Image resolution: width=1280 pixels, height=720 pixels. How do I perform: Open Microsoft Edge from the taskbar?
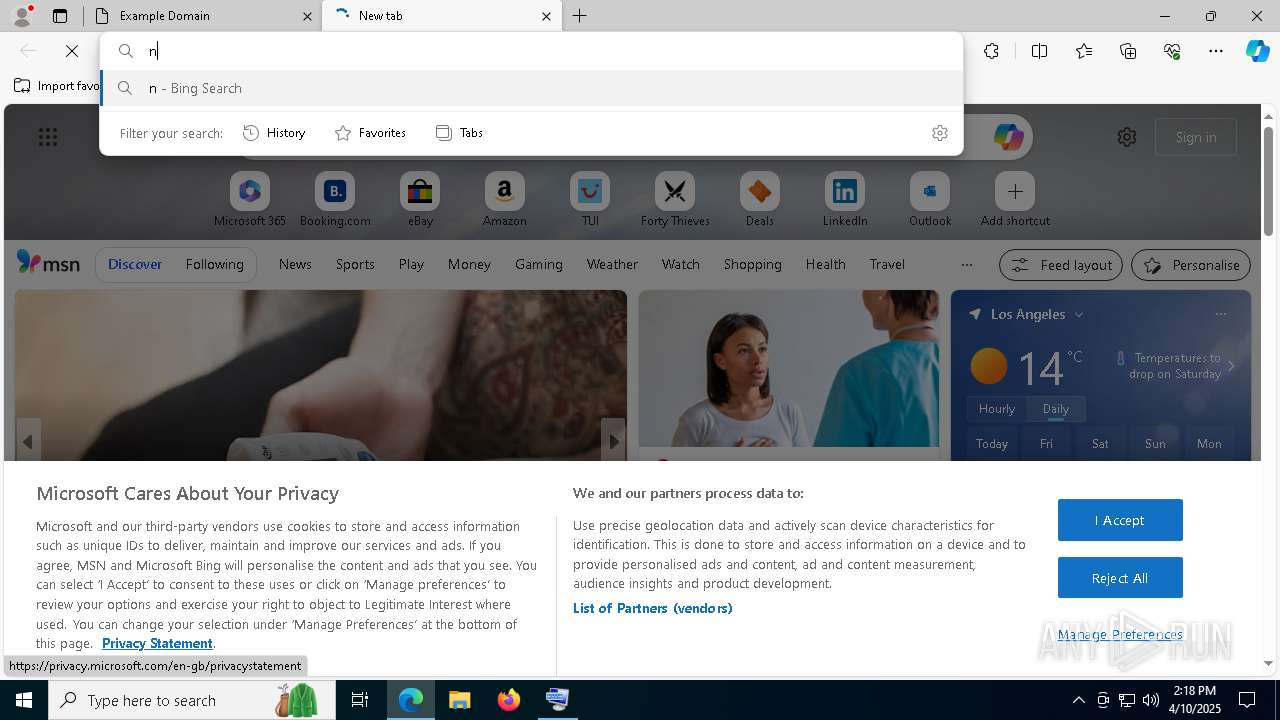411,700
